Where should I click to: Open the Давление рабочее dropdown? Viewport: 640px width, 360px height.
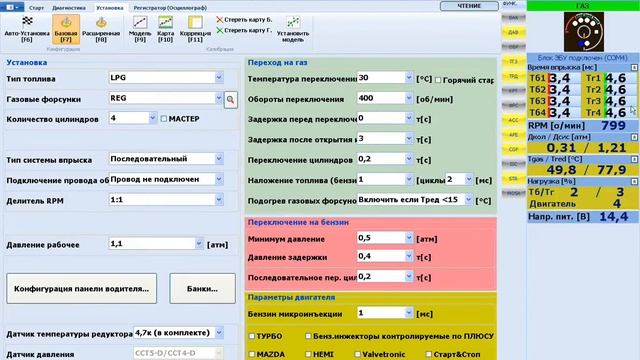pos(198,244)
